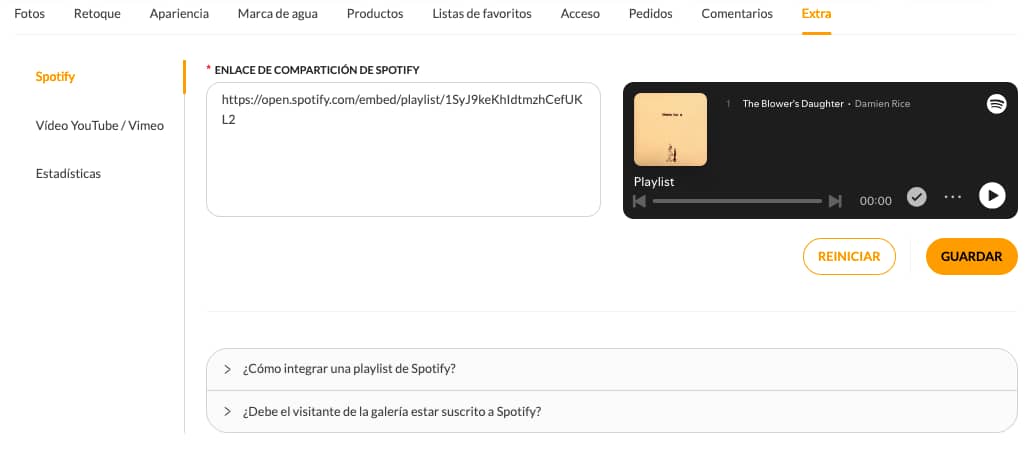Screen dimensions: 1035x451
Task: Select Spotify in the sidebar
Action: [55, 77]
